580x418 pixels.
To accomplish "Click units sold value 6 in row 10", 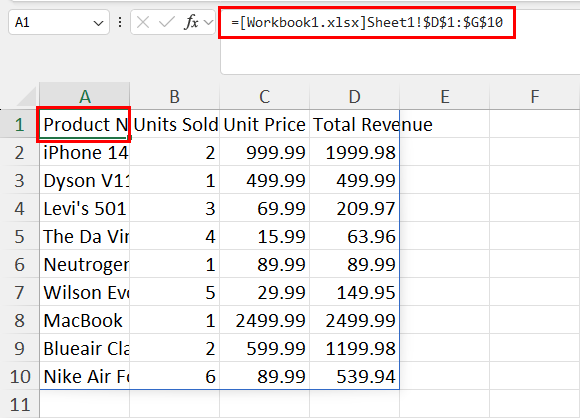I will pos(175,376).
